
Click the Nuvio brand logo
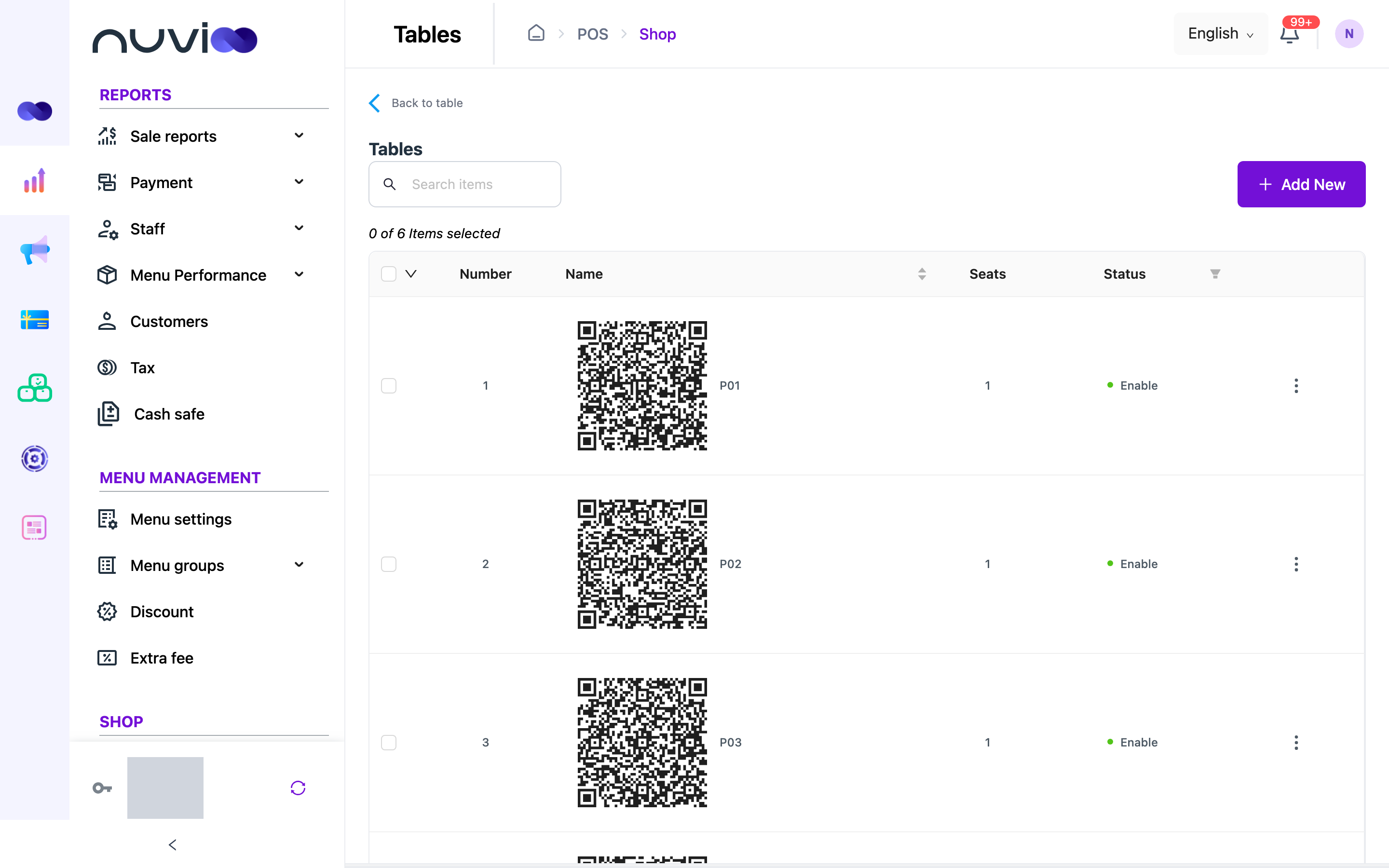coord(175,38)
